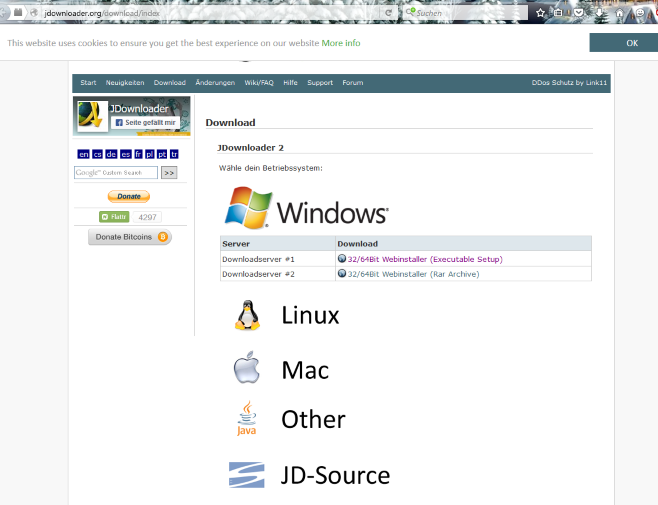Open the Hilfe menu item
Image resolution: width=658 pixels, height=505 pixels.
point(290,83)
